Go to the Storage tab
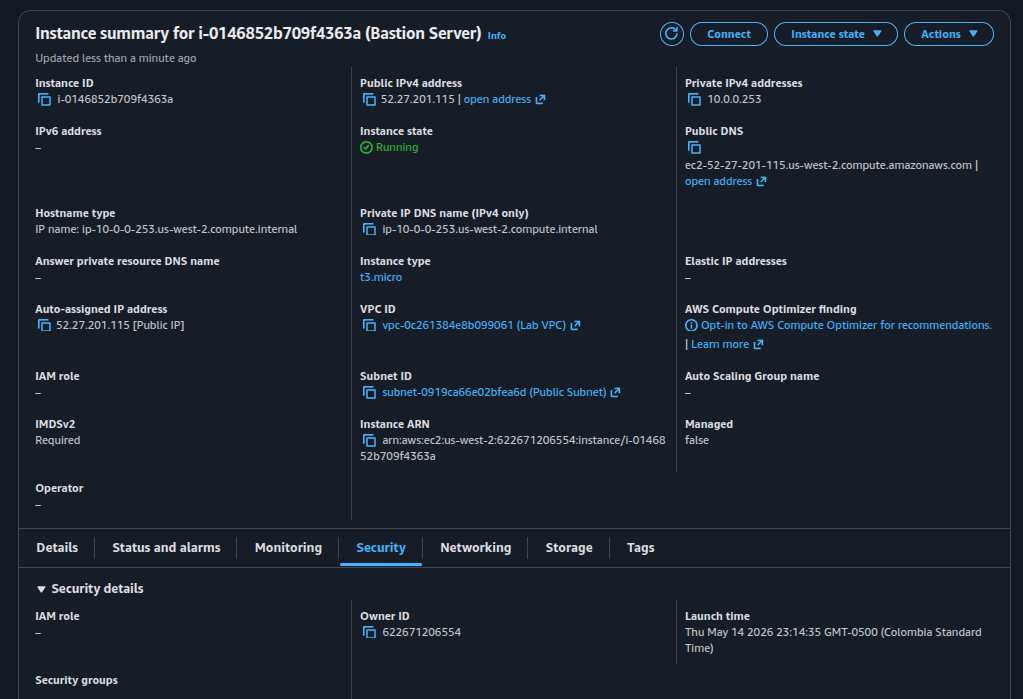The image size is (1023, 699). 569,548
